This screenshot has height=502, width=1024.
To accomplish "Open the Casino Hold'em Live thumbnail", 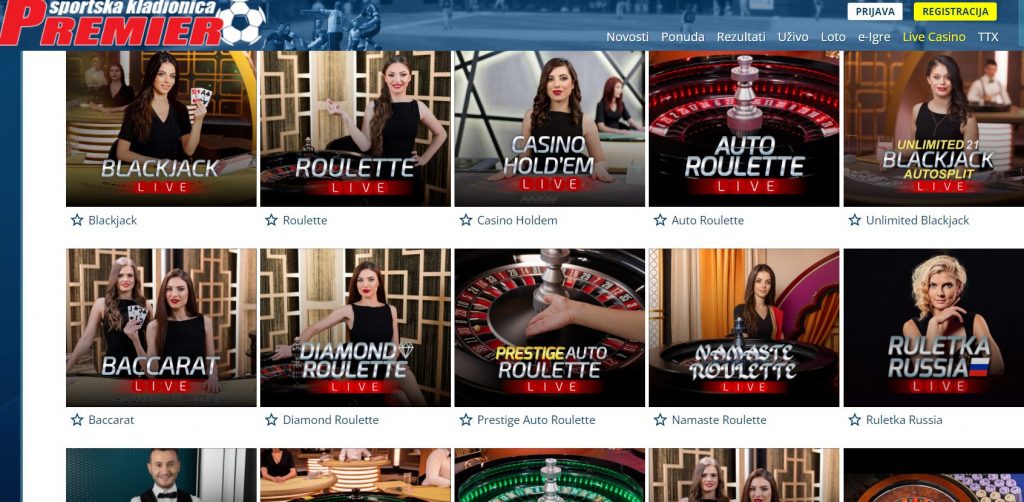I will click(549, 129).
